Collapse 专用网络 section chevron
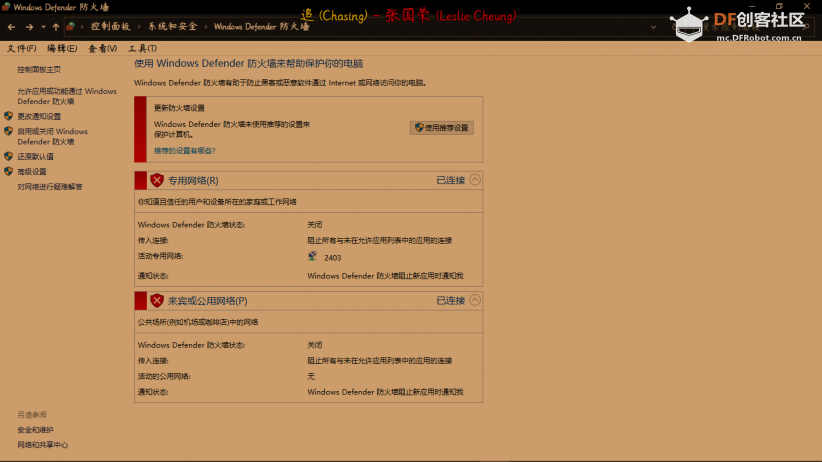Image resolution: width=822 pixels, height=462 pixels. (x=475, y=180)
